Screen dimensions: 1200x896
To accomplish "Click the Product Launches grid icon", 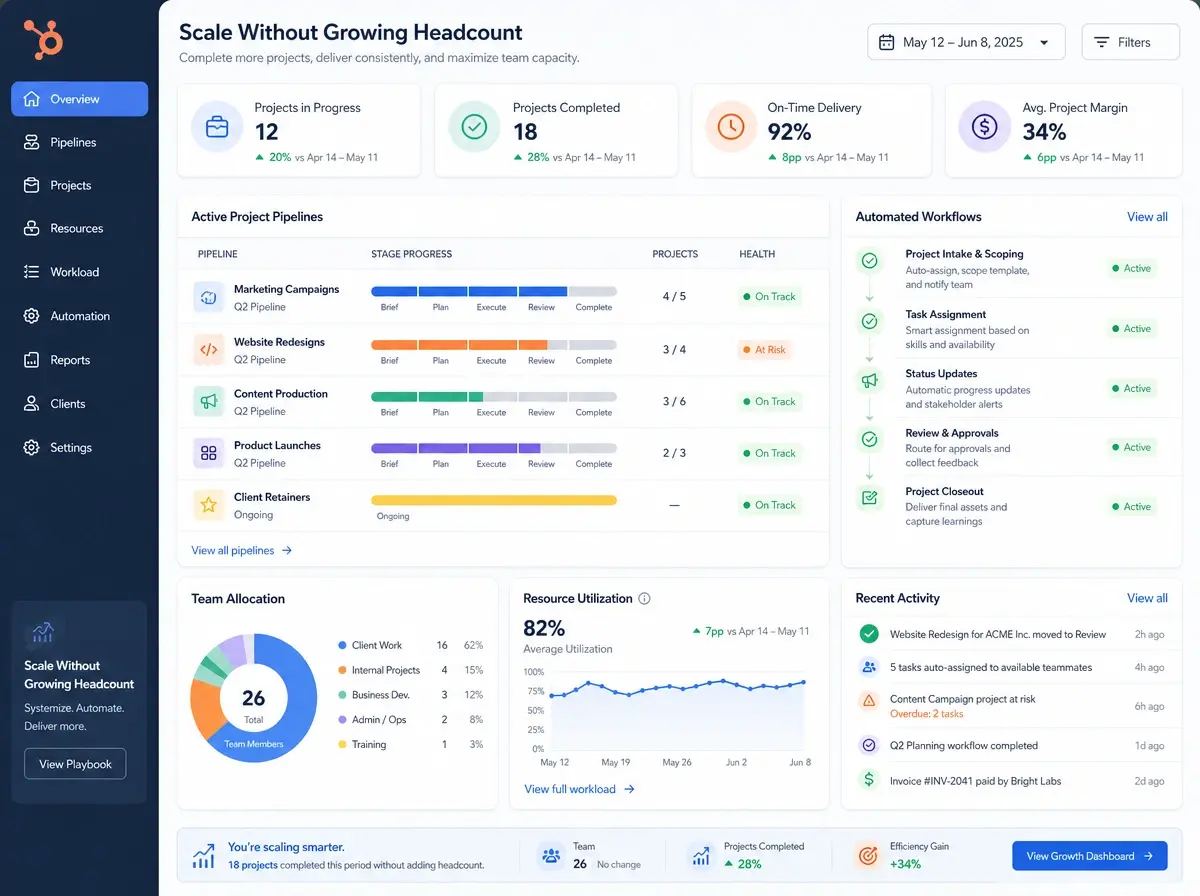I will click(x=208, y=453).
